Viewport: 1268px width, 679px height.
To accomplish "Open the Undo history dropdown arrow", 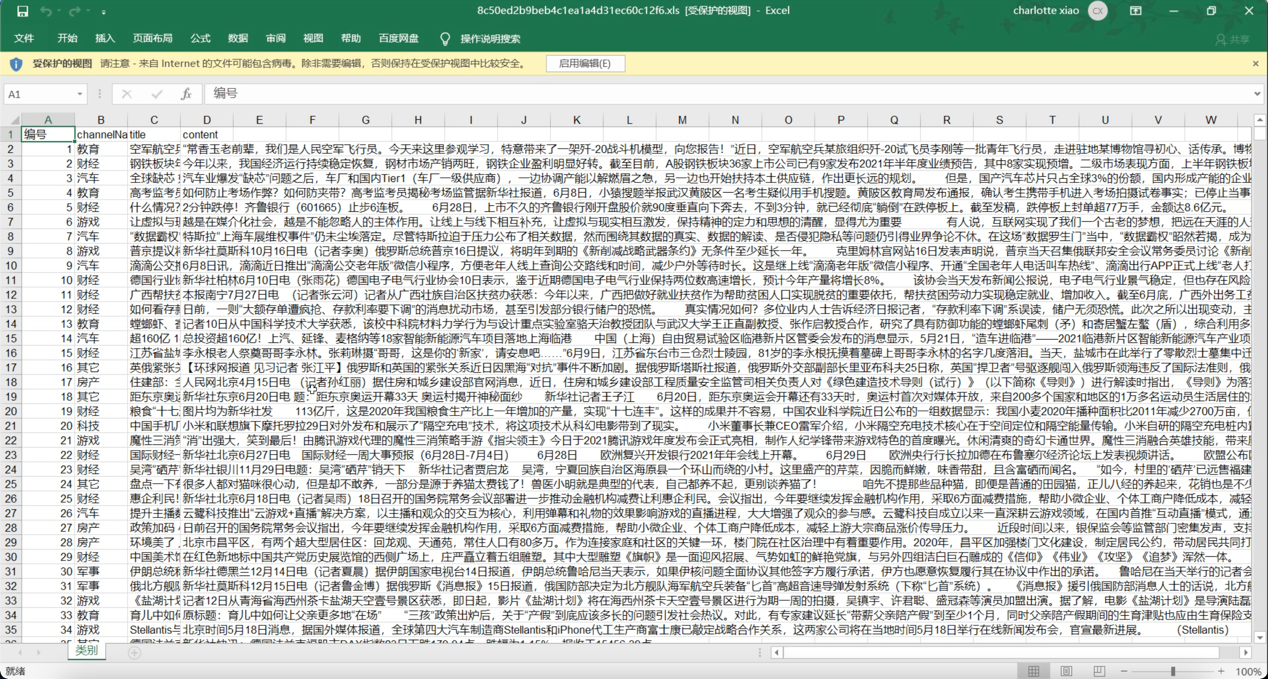I will (x=61, y=12).
